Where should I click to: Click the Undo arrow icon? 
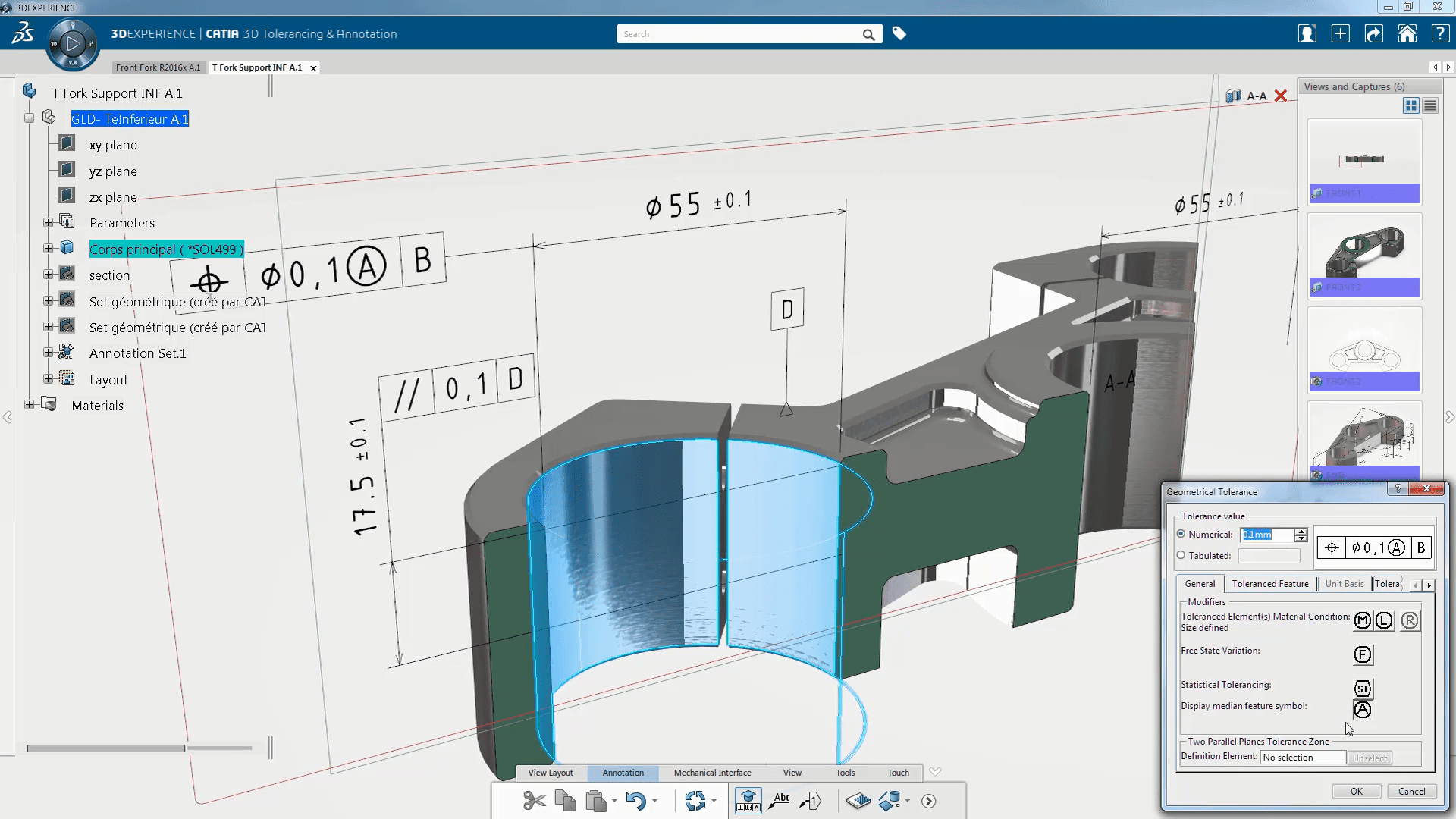635,801
